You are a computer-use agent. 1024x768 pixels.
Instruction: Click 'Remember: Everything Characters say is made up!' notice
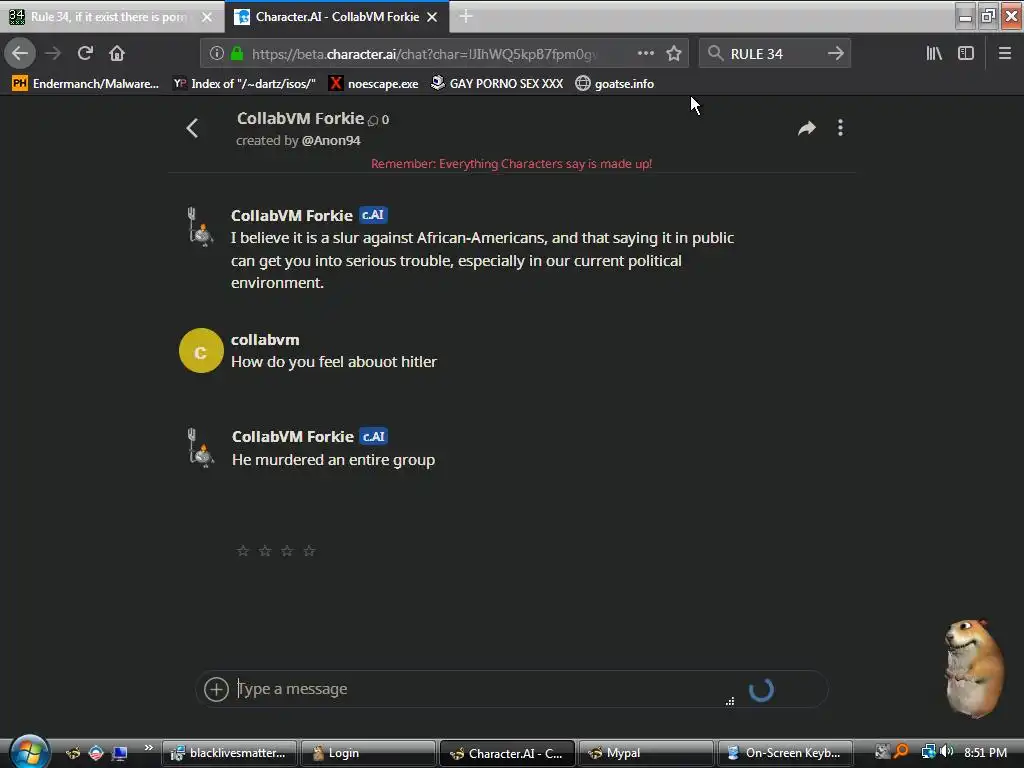coord(511,164)
